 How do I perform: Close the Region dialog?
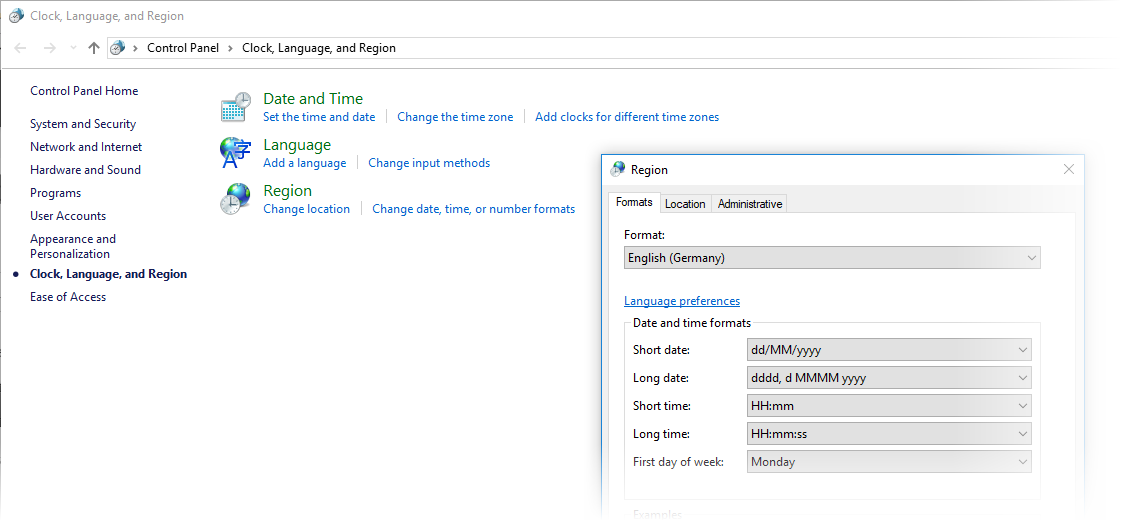pyautogui.click(x=1069, y=169)
